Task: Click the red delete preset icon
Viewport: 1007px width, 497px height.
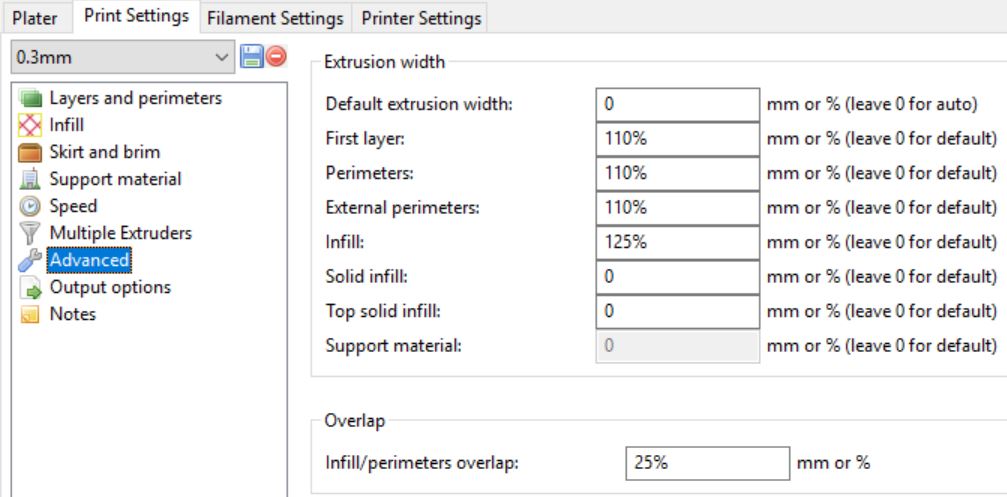Action: pyautogui.click(x=275, y=58)
